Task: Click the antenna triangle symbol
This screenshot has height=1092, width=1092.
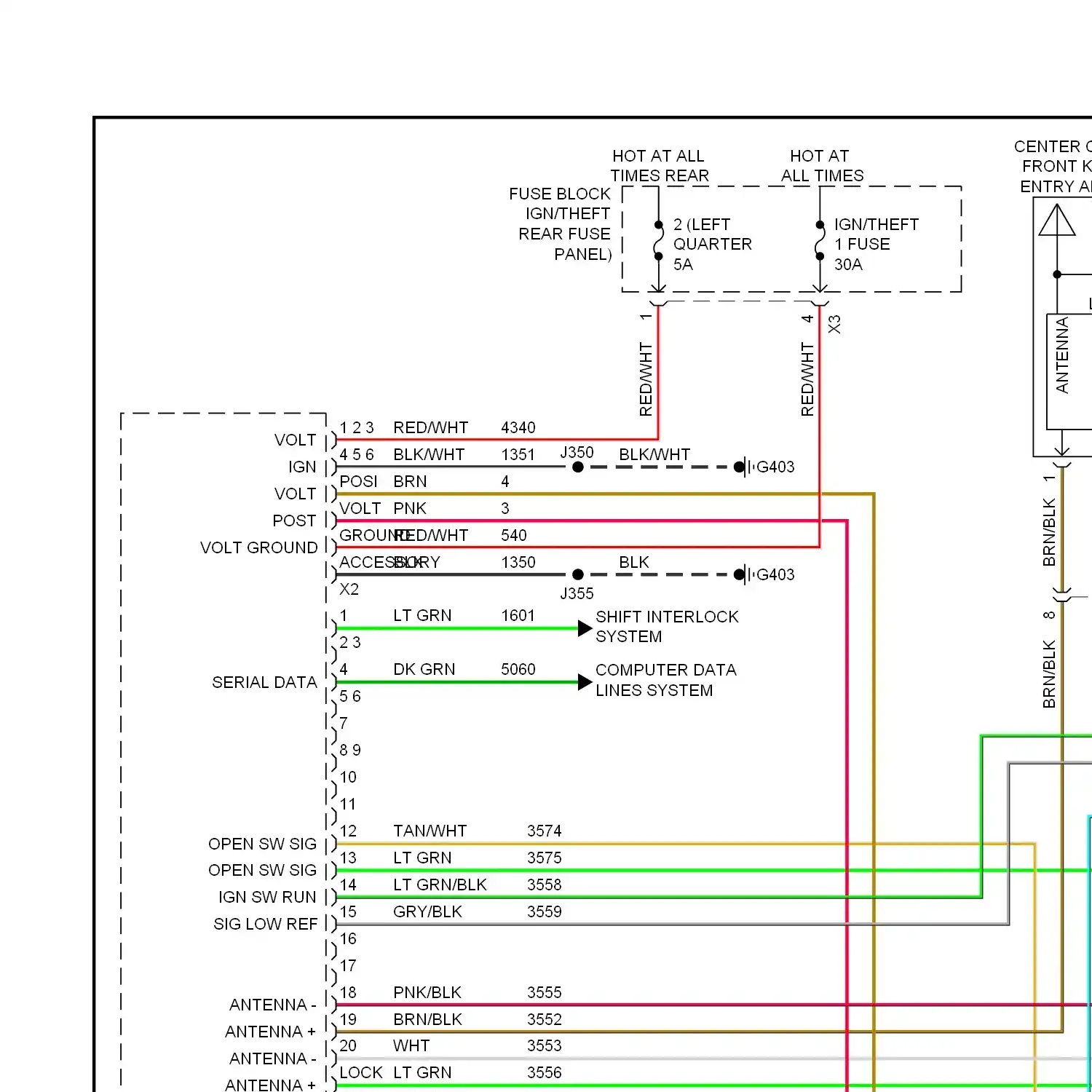Action: point(1057,220)
